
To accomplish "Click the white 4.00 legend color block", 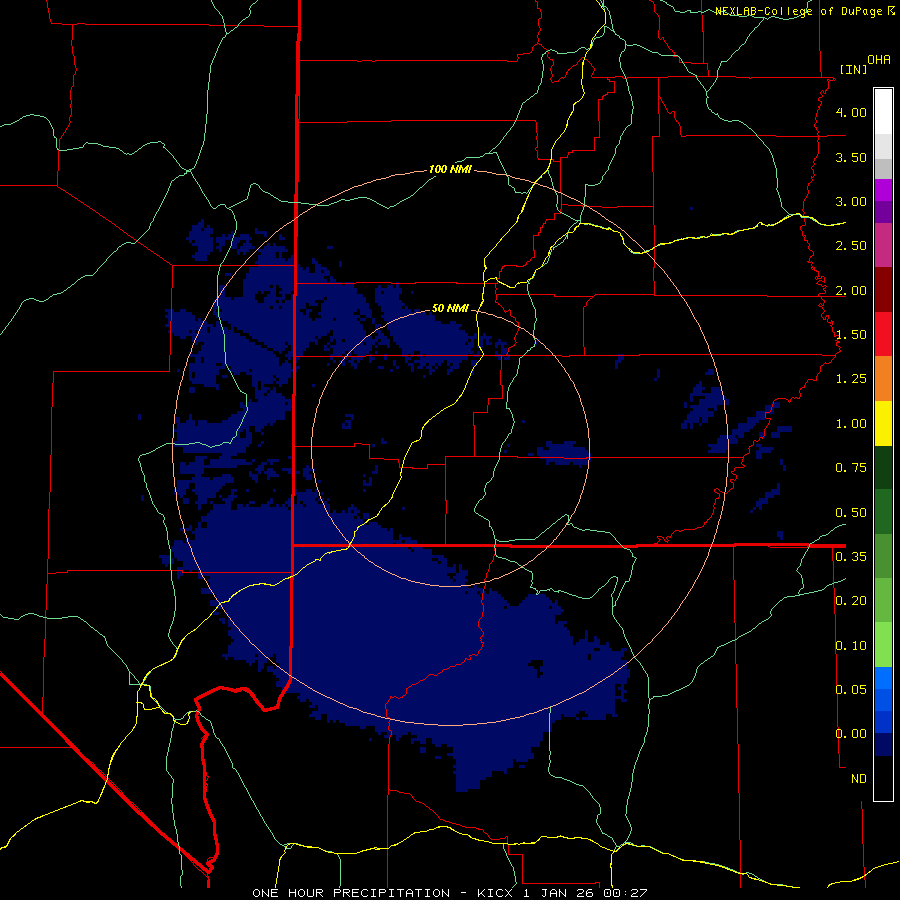I will tap(883, 112).
